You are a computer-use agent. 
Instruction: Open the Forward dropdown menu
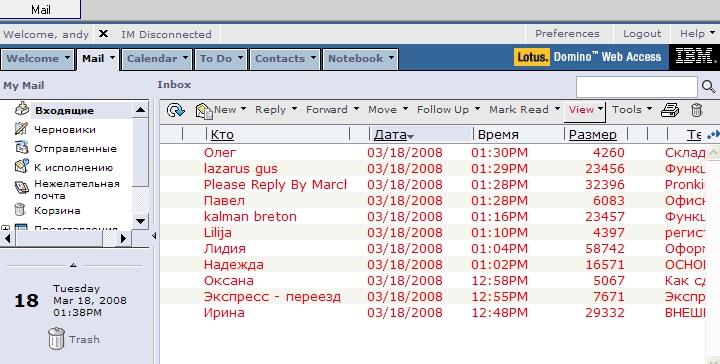[332, 110]
